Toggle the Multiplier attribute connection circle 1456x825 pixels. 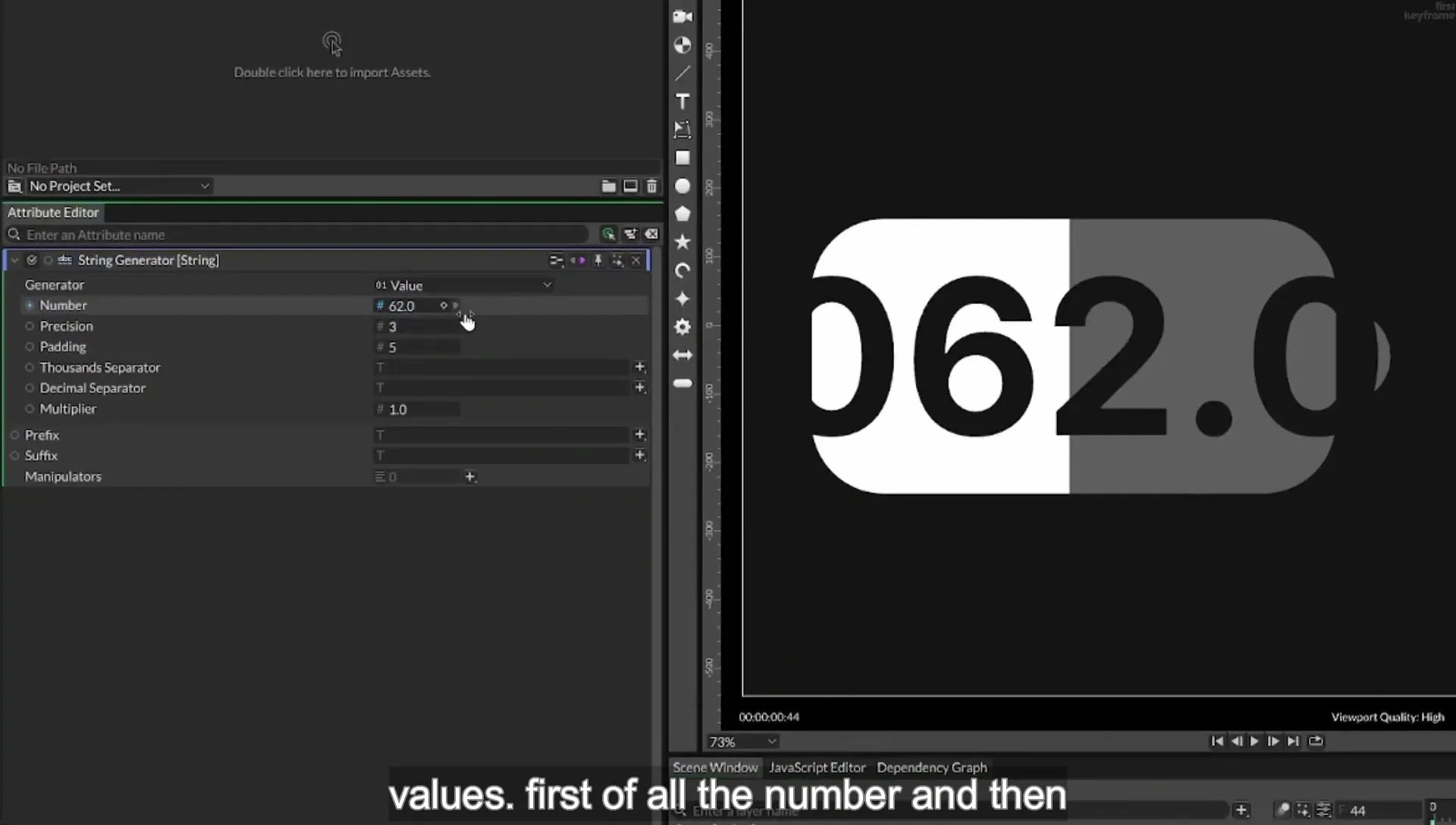coord(30,409)
